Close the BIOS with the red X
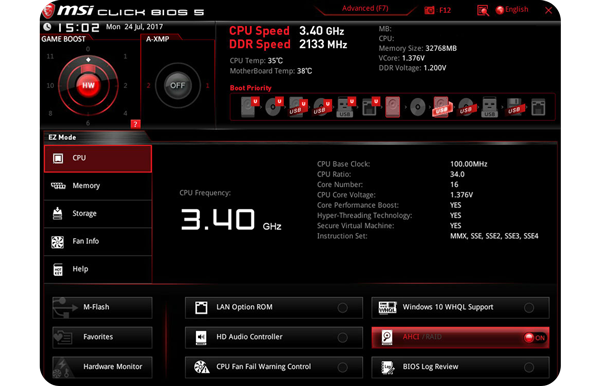The image size is (600, 386). [548, 10]
